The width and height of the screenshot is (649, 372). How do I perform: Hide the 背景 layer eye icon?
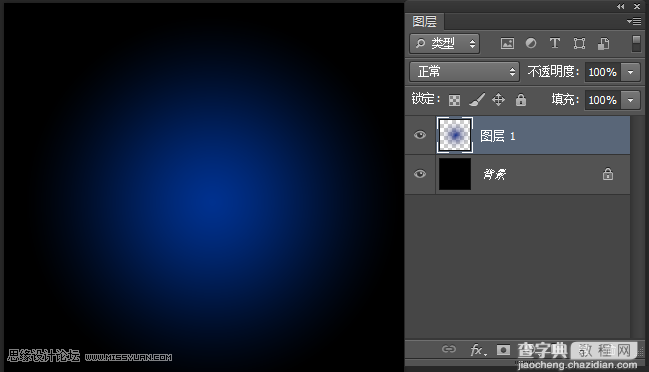(420, 174)
